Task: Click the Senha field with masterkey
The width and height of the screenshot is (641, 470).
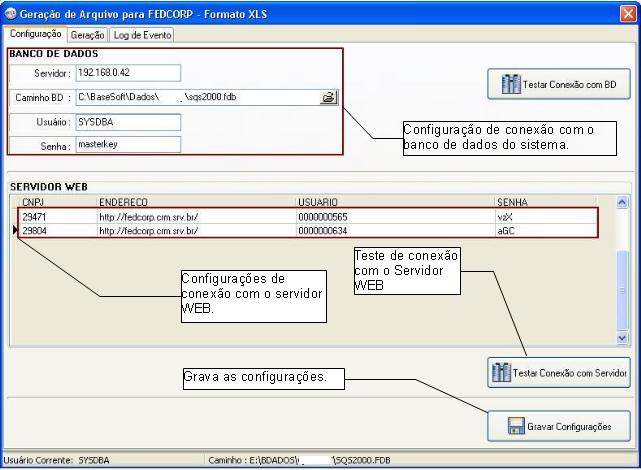Action: 127,144
